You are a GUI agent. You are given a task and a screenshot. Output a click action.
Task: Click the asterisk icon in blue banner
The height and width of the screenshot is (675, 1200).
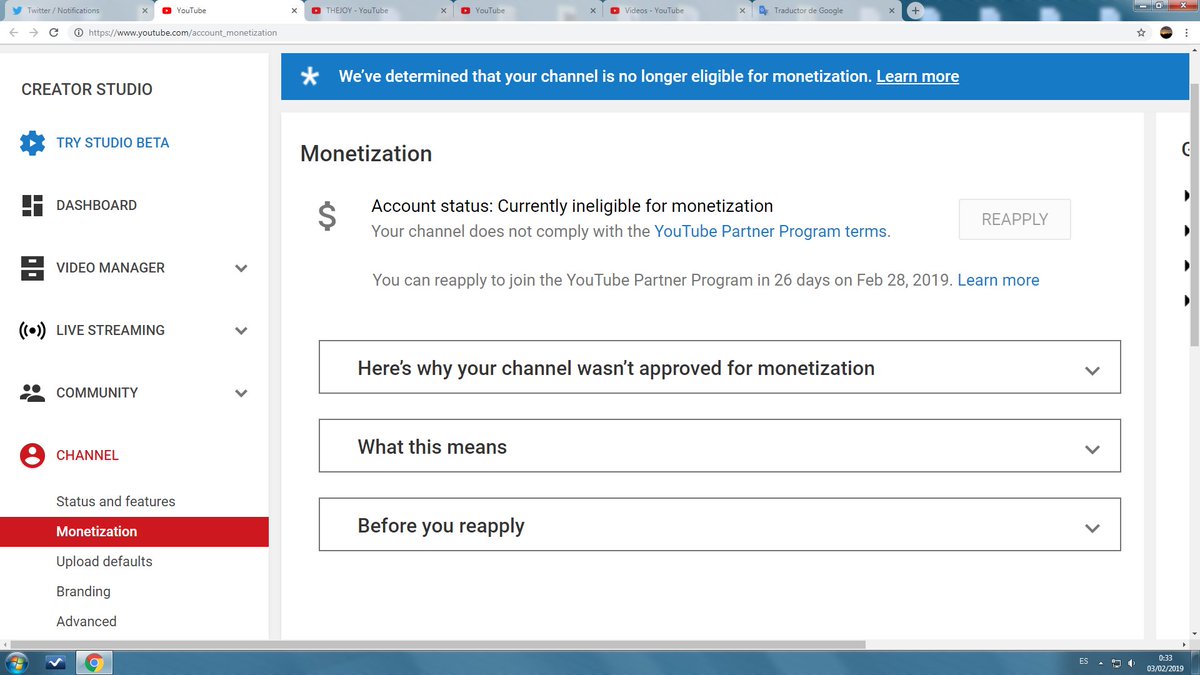click(x=310, y=76)
